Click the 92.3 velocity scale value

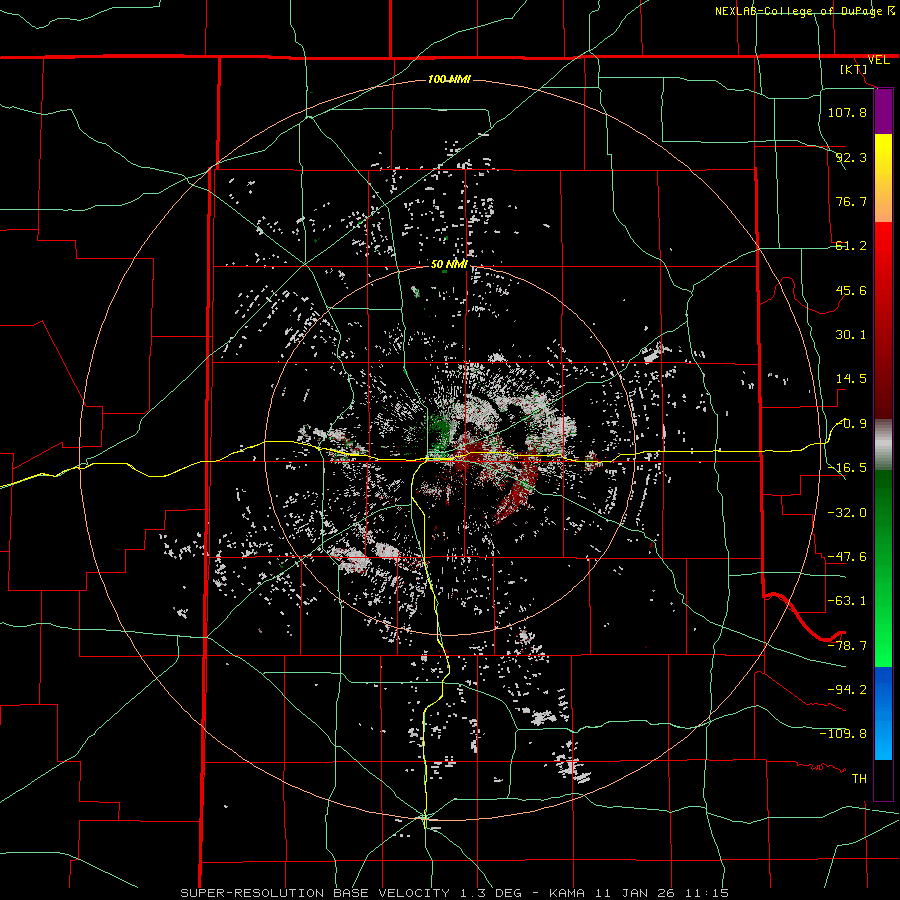(851, 157)
